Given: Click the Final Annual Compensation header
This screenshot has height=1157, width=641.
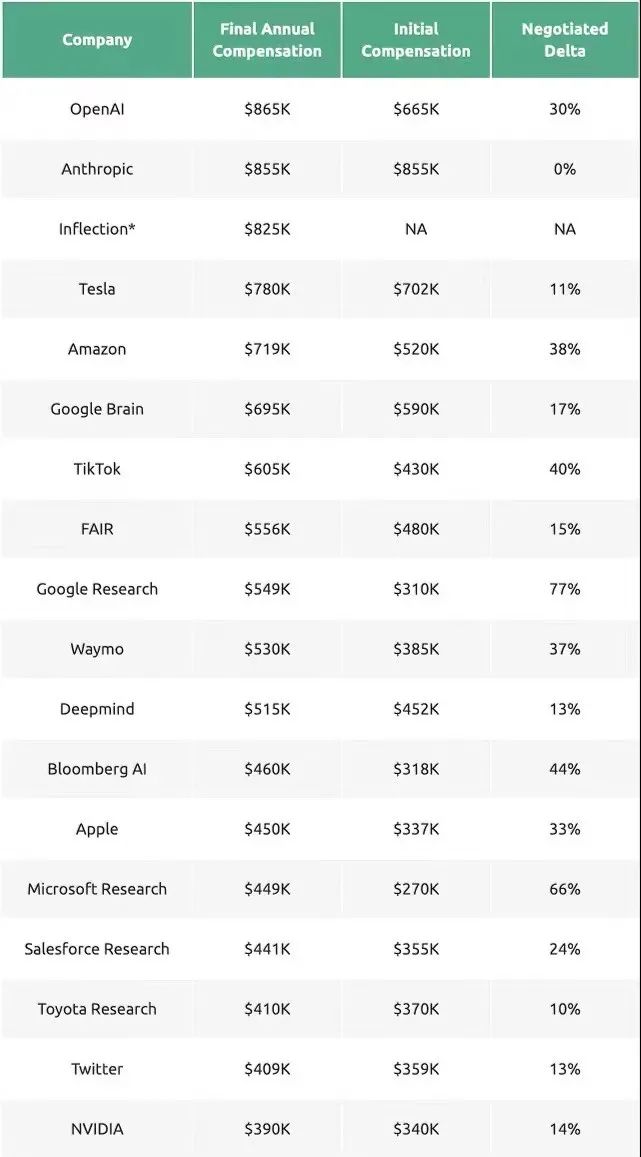Looking at the screenshot, I should 267,40.
